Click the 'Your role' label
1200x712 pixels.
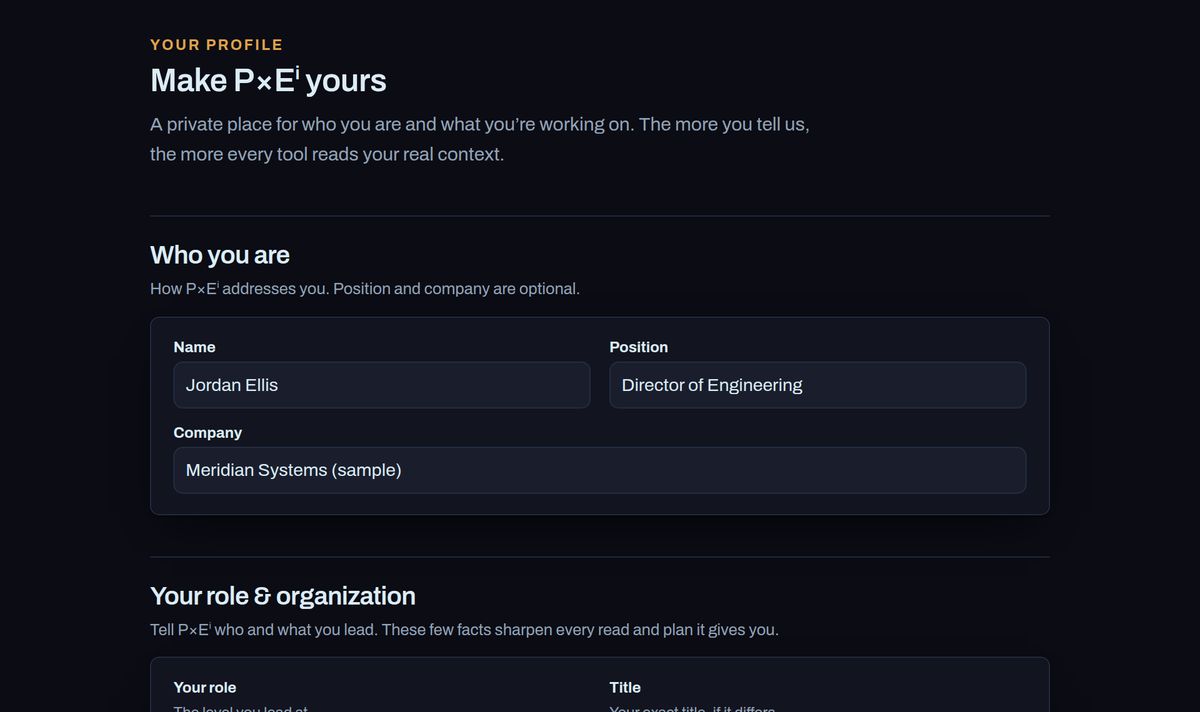click(x=205, y=688)
